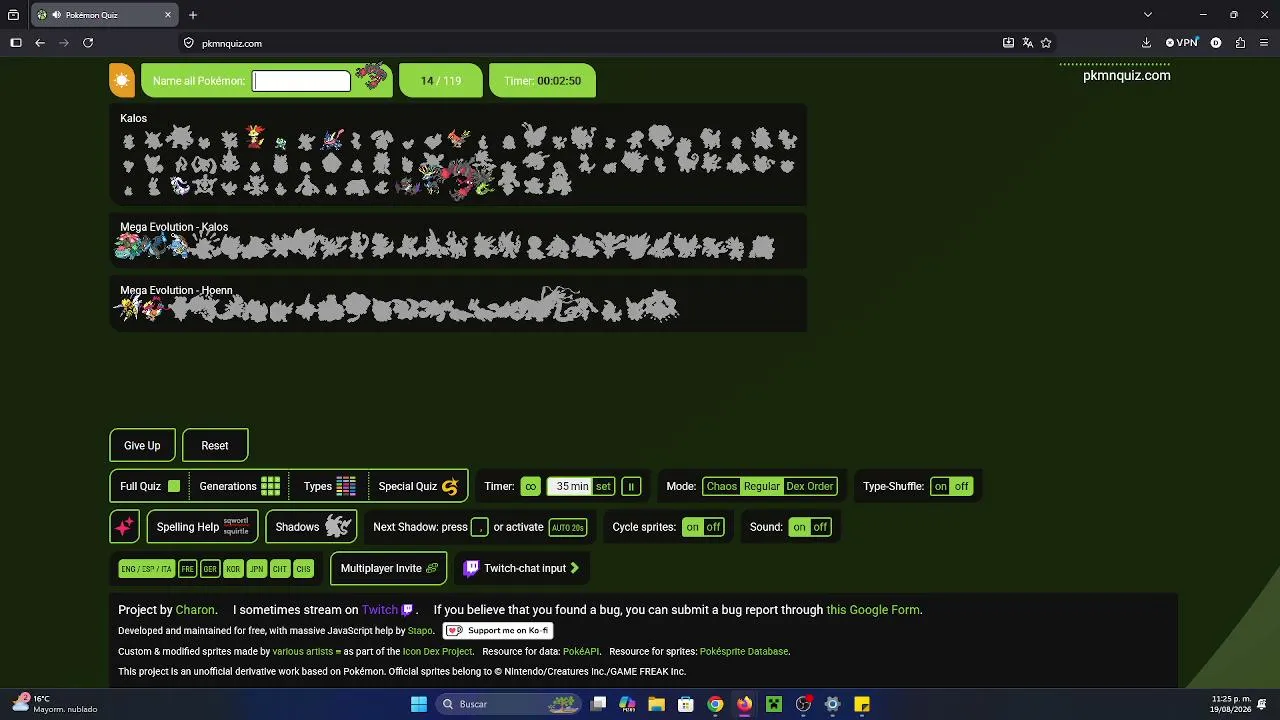Open Spelling Help
This screenshot has width=1280, height=720.
click(x=202, y=527)
